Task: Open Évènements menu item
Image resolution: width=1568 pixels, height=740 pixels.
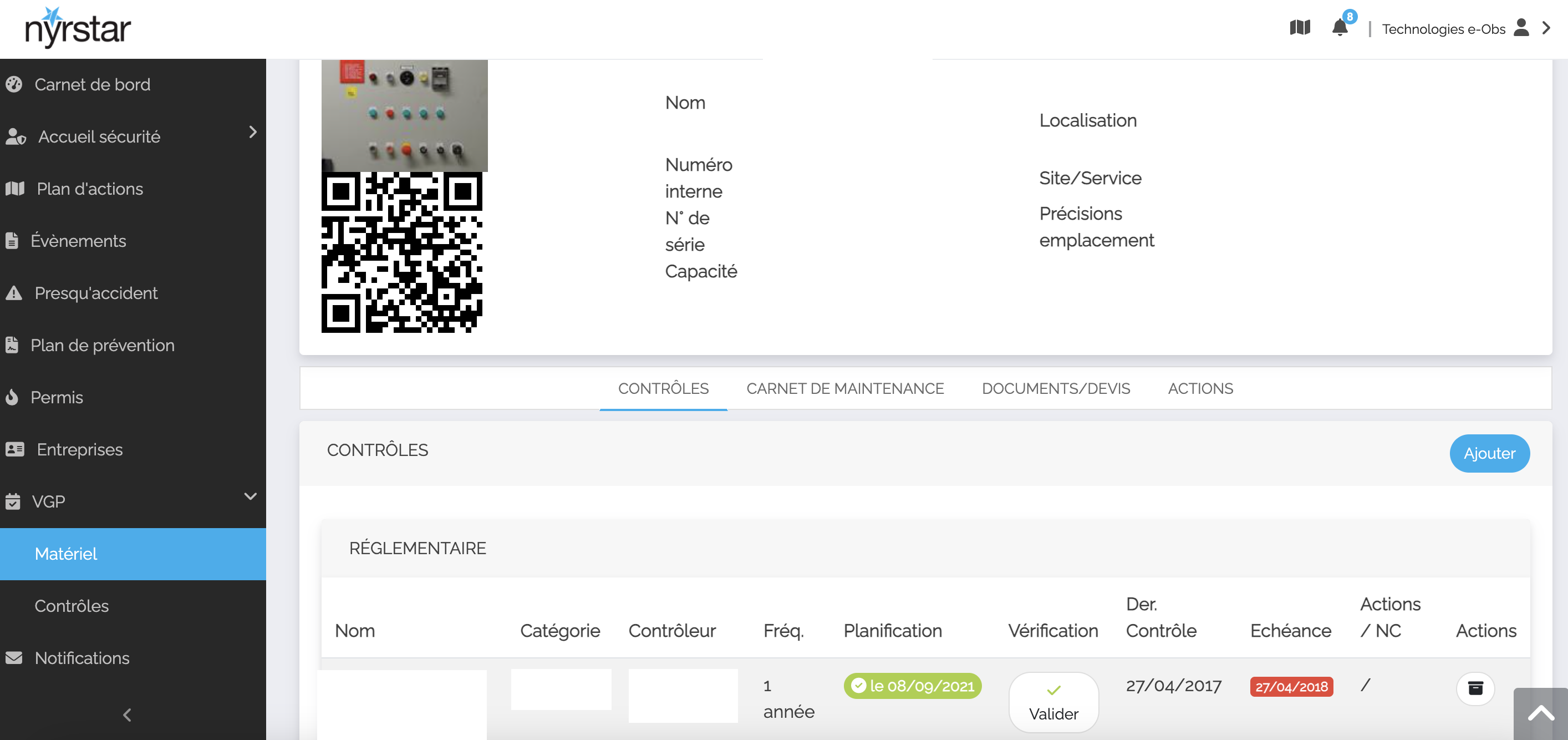Action: [79, 241]
